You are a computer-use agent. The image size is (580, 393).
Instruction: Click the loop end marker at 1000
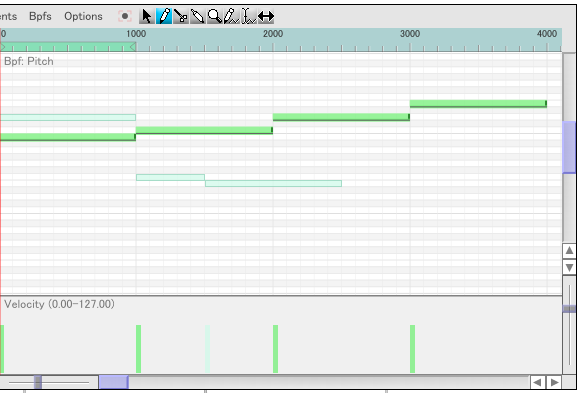pyautogui.click(x=133, y=47)
